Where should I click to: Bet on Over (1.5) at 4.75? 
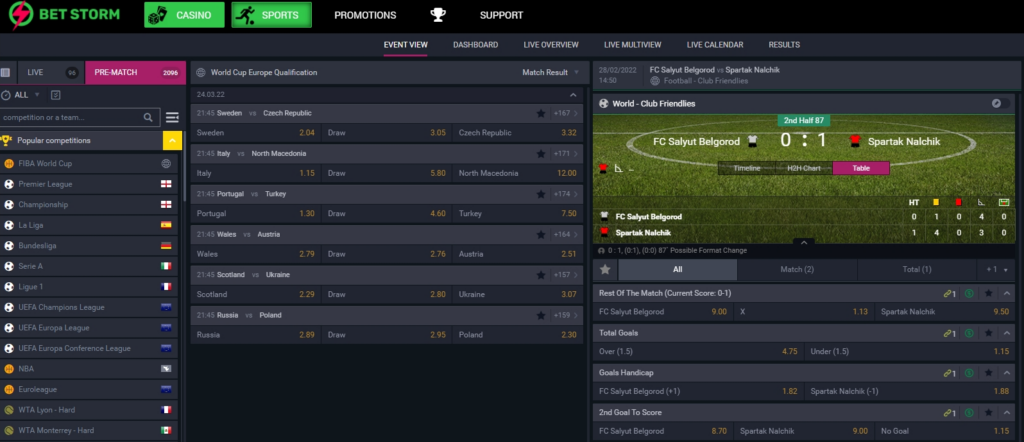point(698,351)
